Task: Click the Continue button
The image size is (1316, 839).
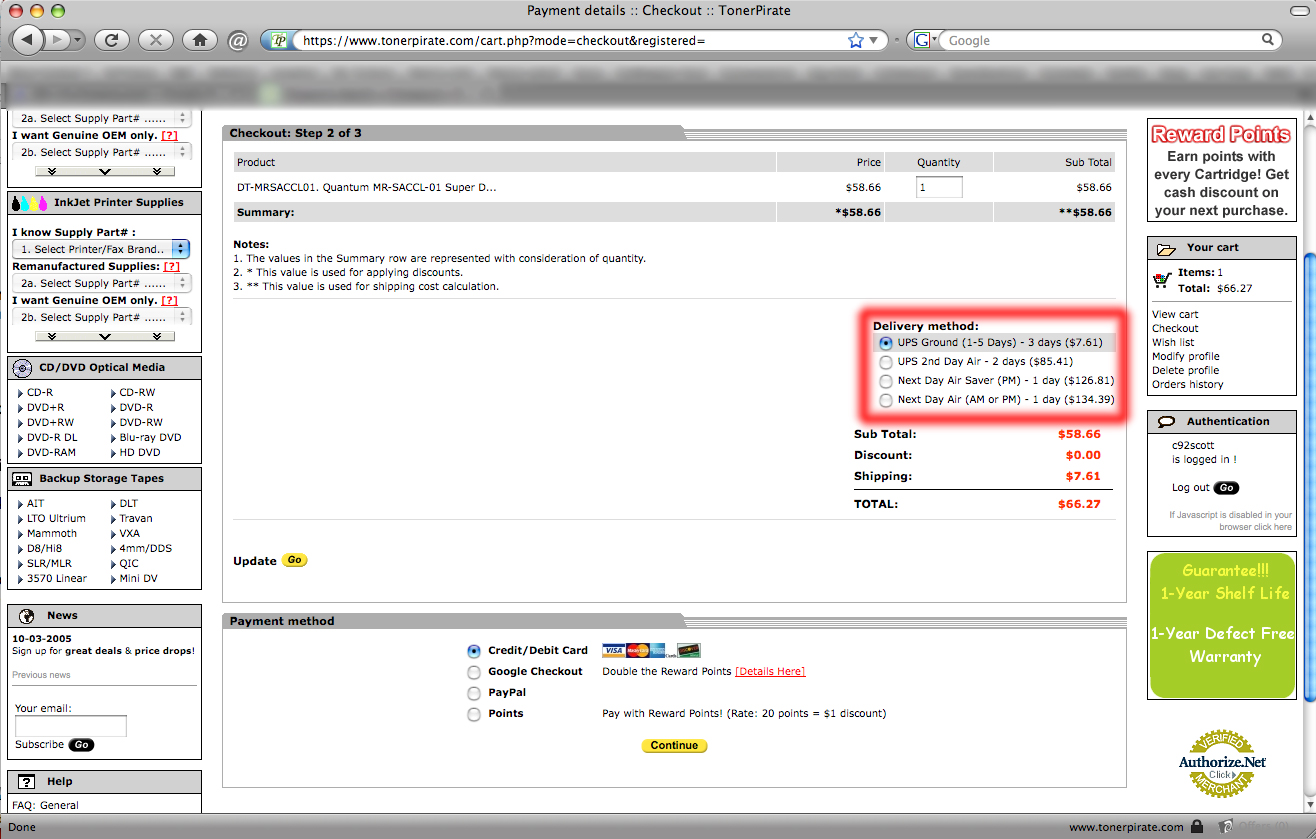Action: [674, 746]
